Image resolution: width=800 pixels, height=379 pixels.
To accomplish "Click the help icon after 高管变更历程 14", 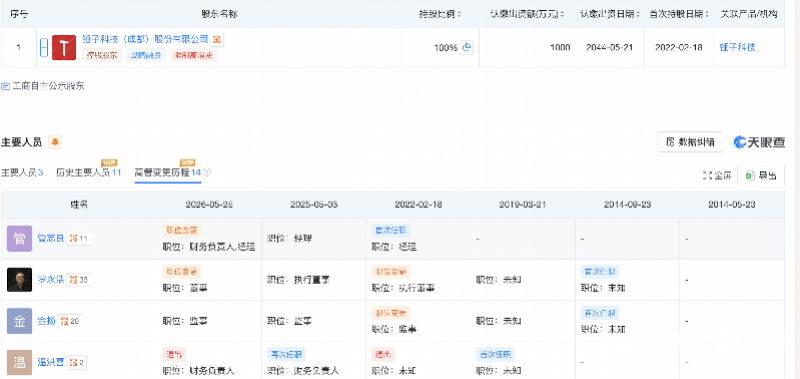I will click(x=207, y=173).
